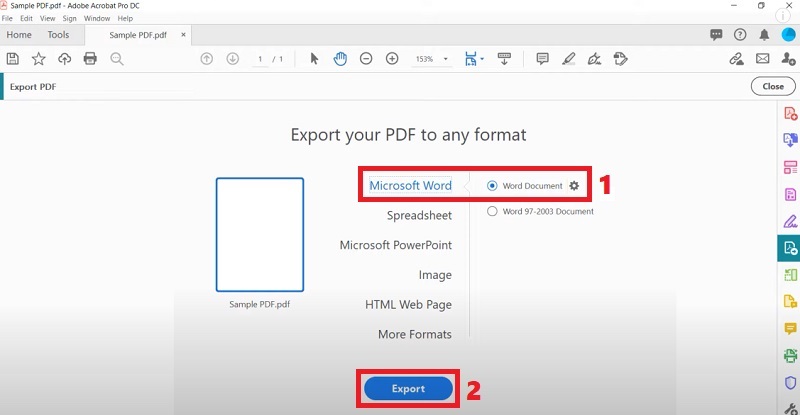Open Fill & Sign tool in right sidebar
800x415 pixels.
coord(790,222)
